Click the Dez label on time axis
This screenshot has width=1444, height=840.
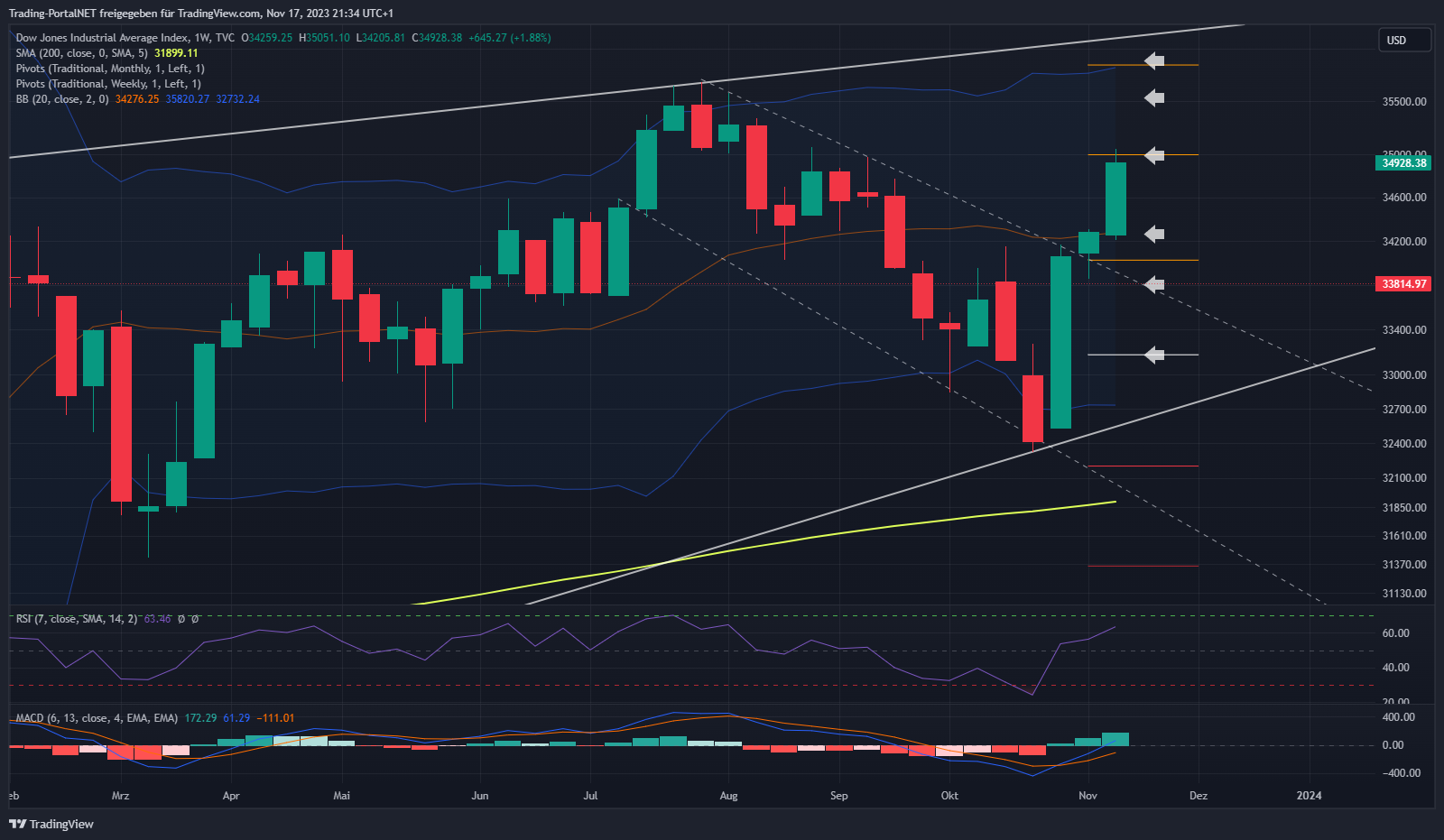click(1199, 796)
